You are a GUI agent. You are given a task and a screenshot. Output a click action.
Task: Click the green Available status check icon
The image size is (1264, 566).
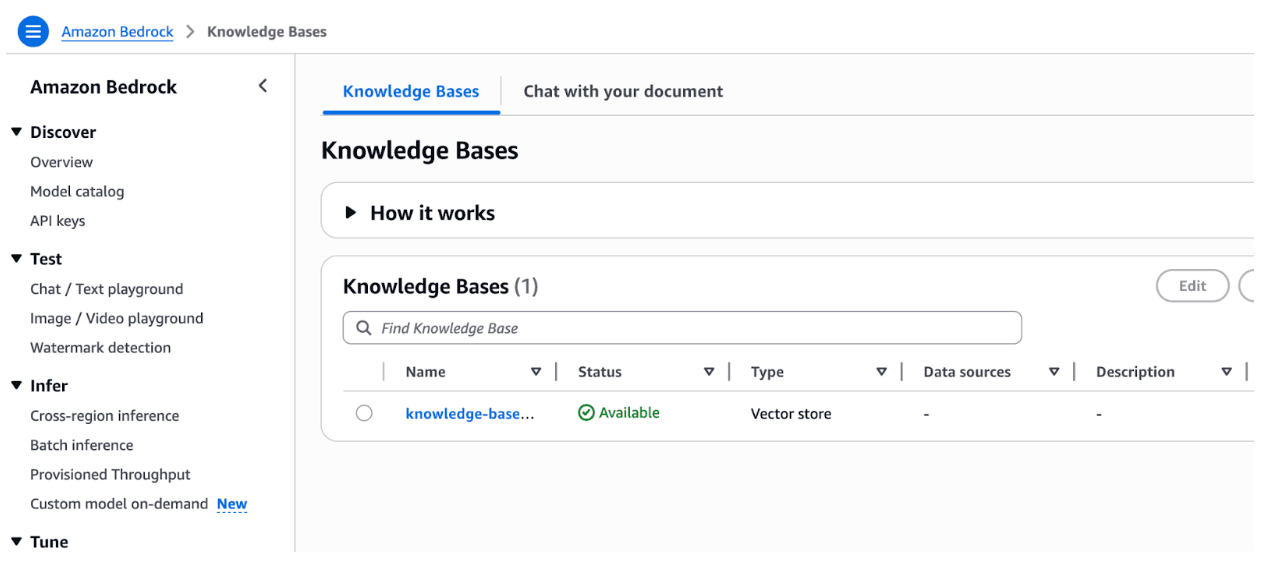tap(587, 413)
